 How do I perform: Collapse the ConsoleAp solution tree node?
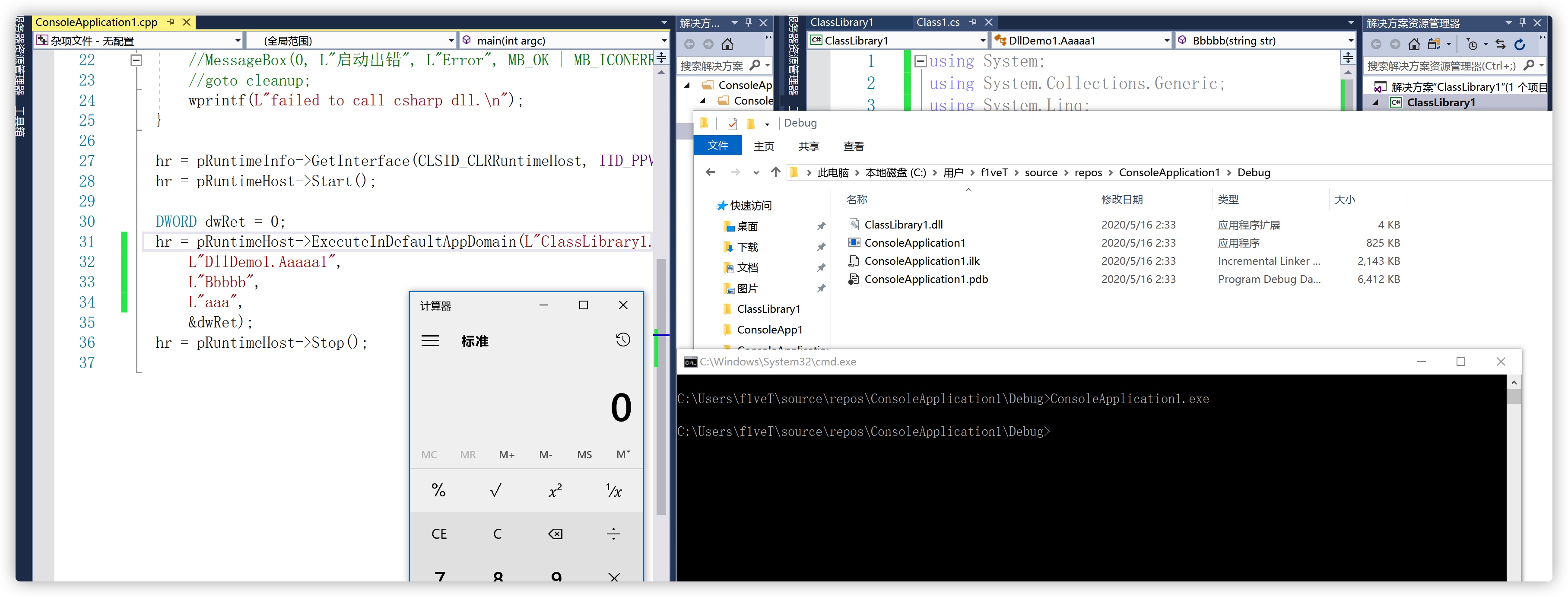(687, 85)
